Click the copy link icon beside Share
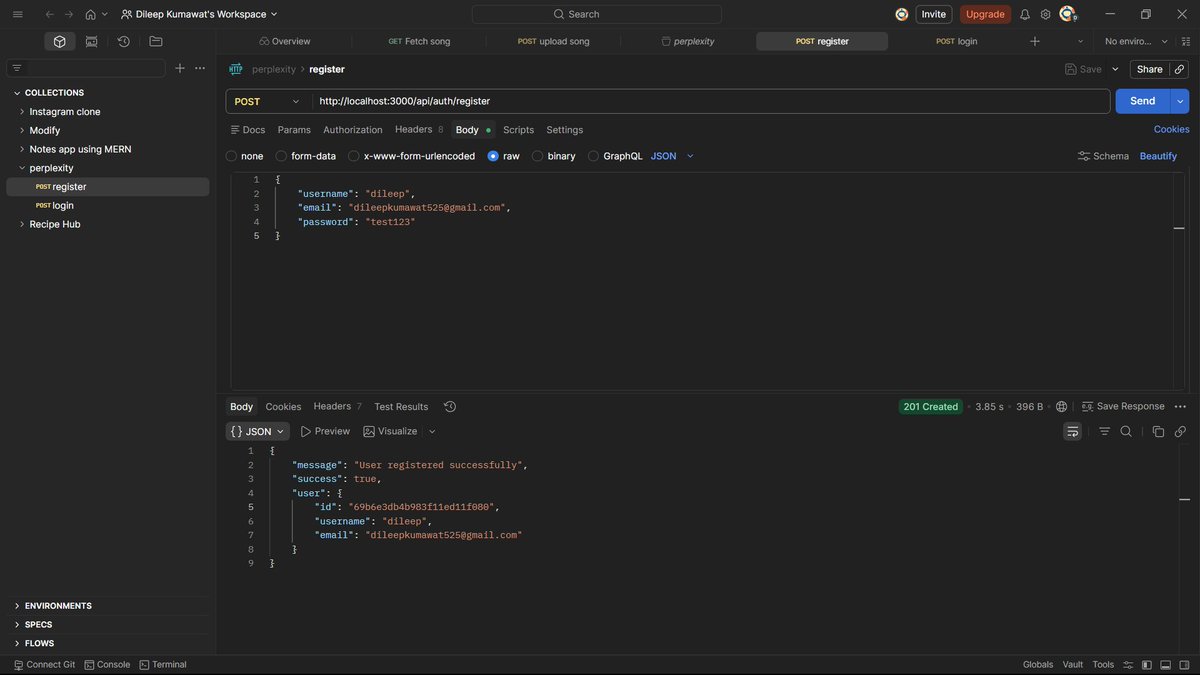 pos(1180,69)
